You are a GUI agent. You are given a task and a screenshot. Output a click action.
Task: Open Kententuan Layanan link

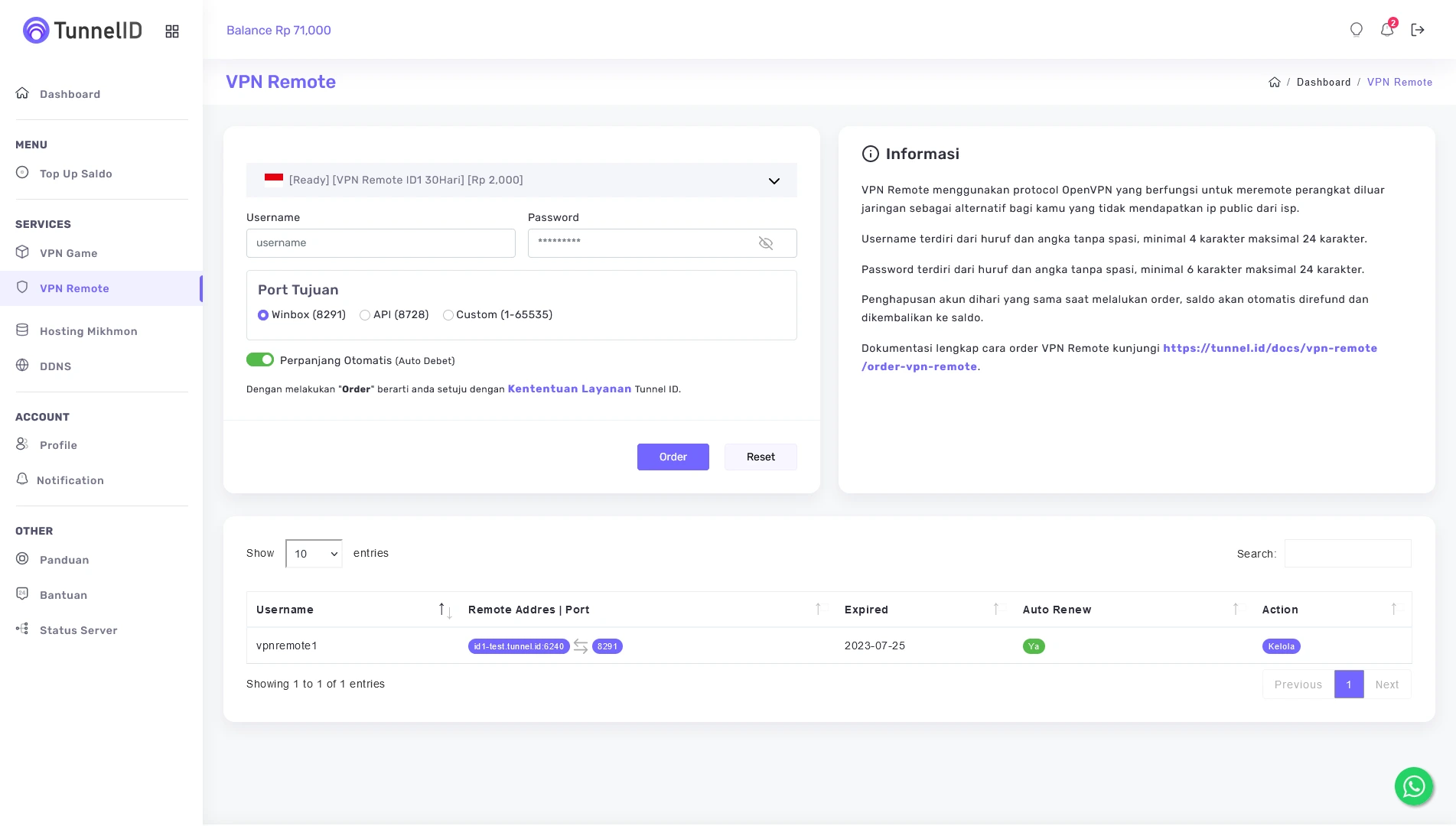coord(569,389)
